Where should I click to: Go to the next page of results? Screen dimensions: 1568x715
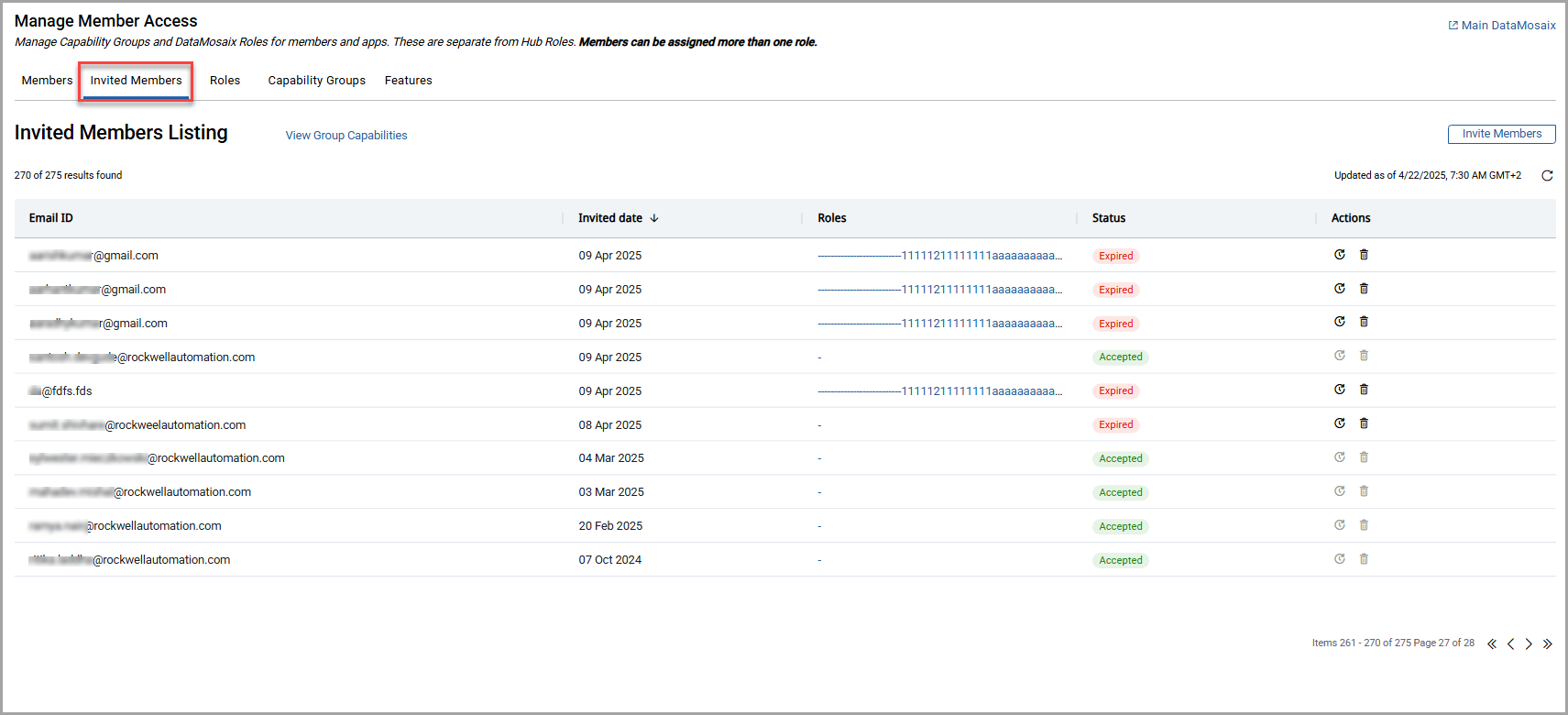(x=1529, y=644)
